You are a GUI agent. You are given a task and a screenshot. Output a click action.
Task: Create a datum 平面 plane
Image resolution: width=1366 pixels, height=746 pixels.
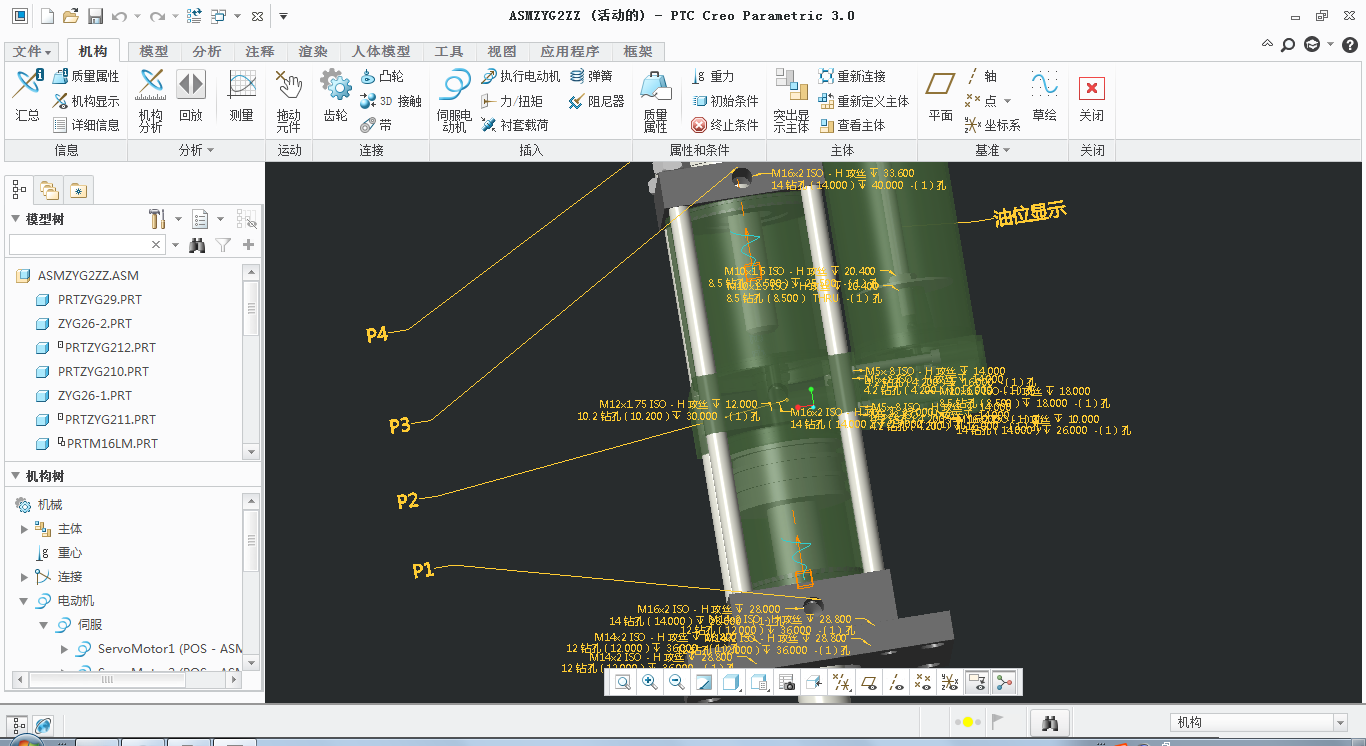[x=941, y=97]
